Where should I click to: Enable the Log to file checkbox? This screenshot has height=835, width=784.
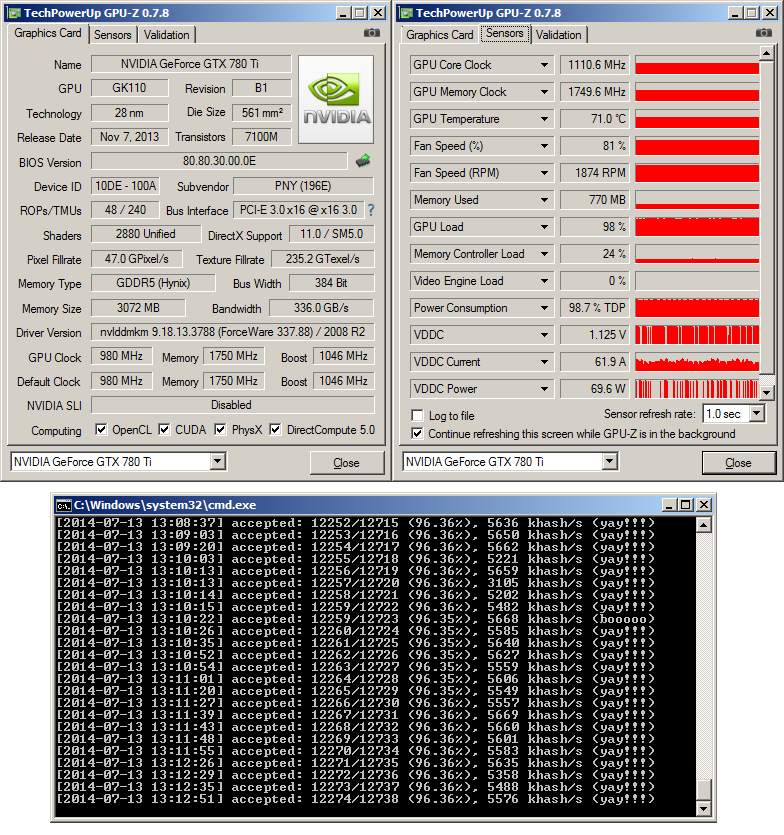click(x=418, y=415)
